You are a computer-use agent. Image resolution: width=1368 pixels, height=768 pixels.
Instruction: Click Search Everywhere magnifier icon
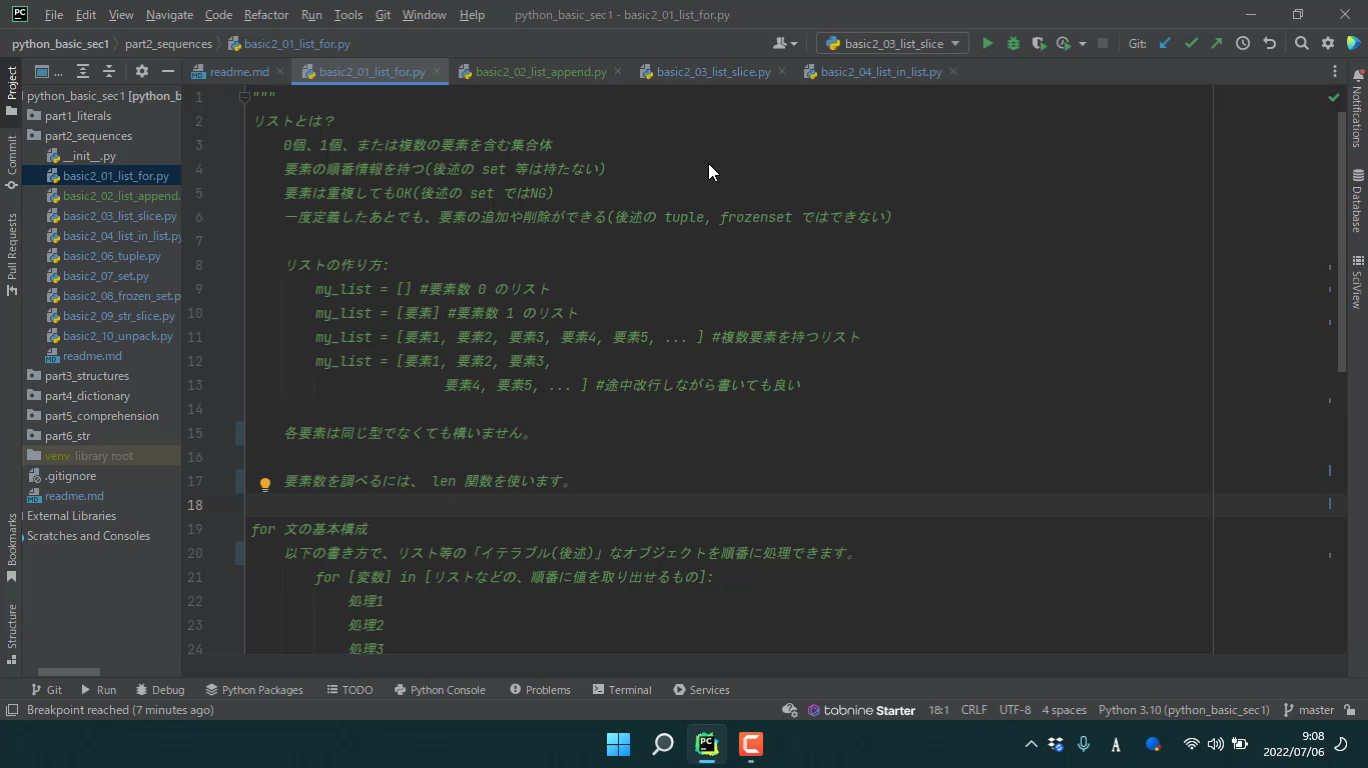coord(1301,44)
